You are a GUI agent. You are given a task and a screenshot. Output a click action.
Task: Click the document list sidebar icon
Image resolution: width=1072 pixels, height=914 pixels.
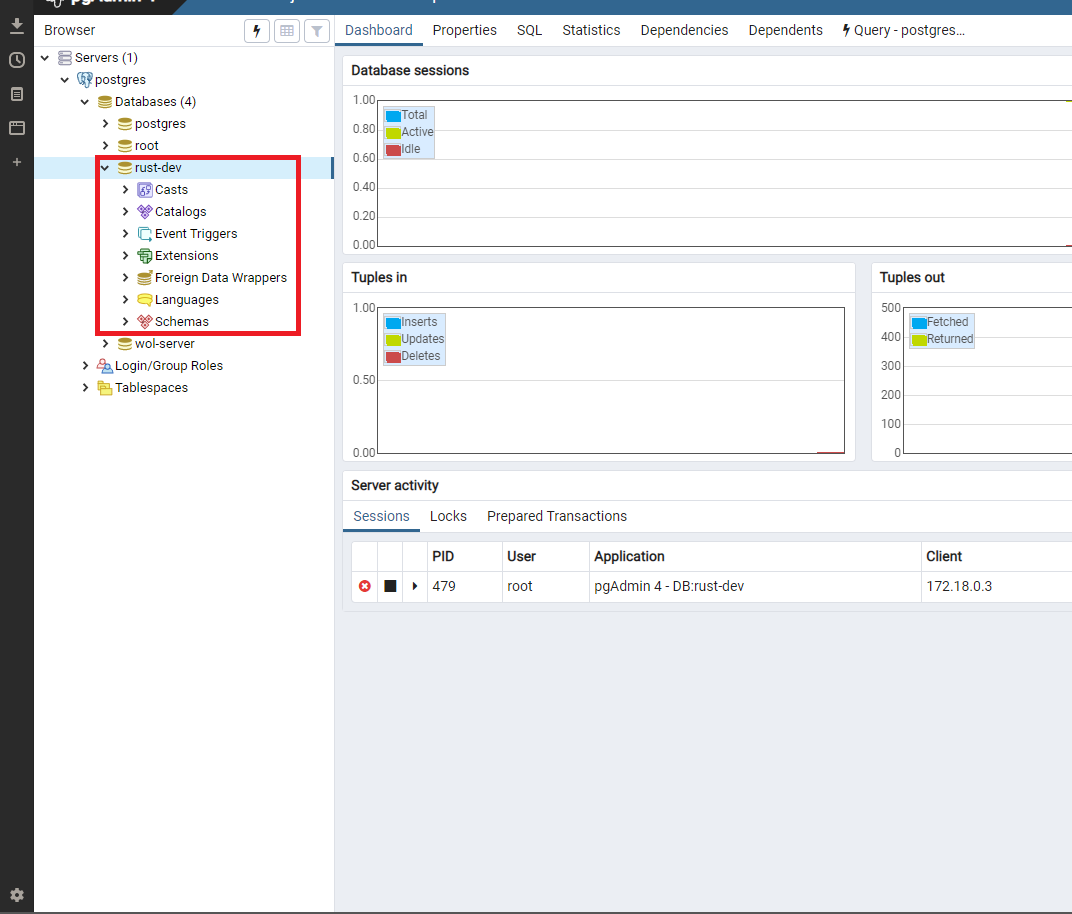[x=17, y=94]
